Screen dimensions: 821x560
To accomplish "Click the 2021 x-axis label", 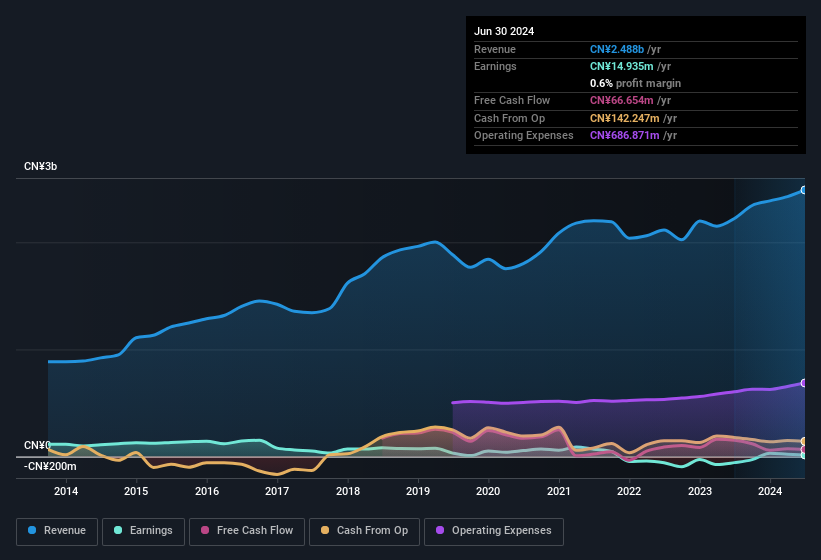I will [x=559, y=491].
